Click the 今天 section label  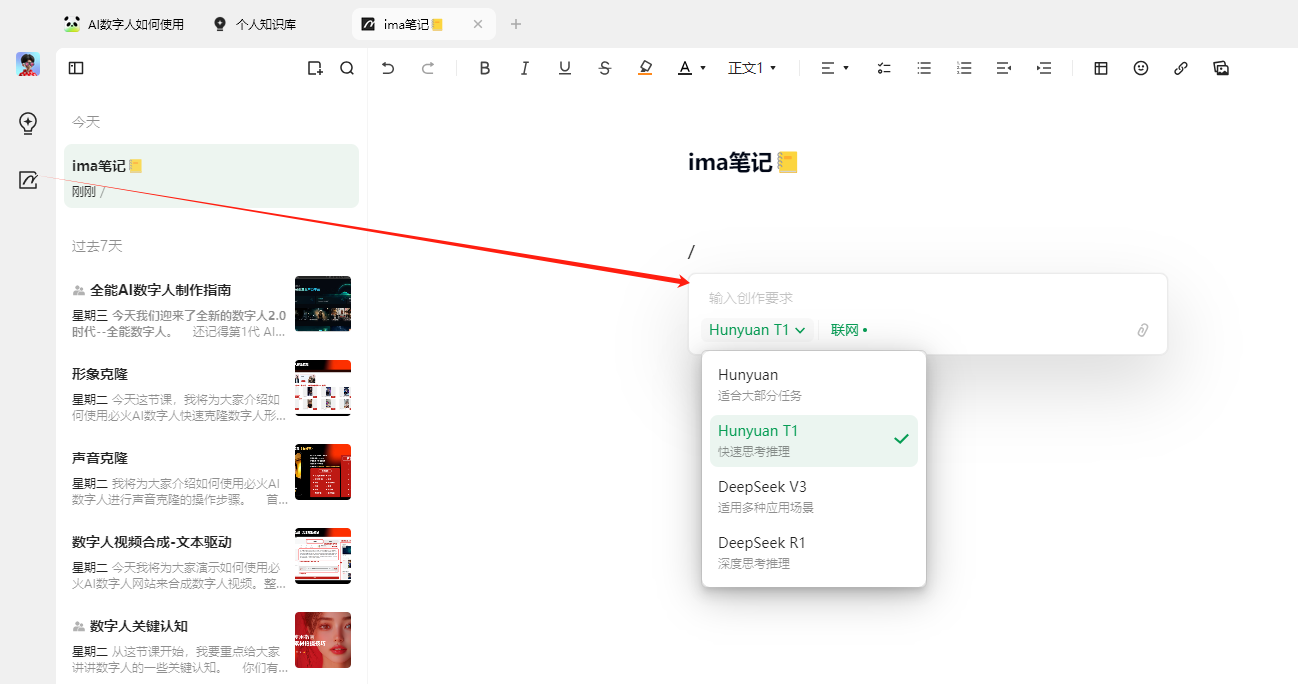(86, 122)
